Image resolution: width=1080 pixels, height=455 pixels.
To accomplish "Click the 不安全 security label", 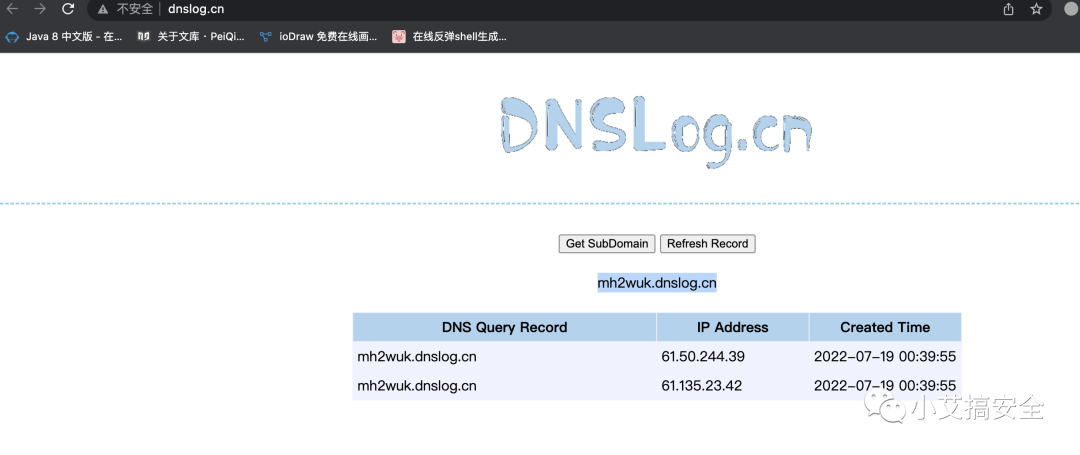I will point(134,10).
